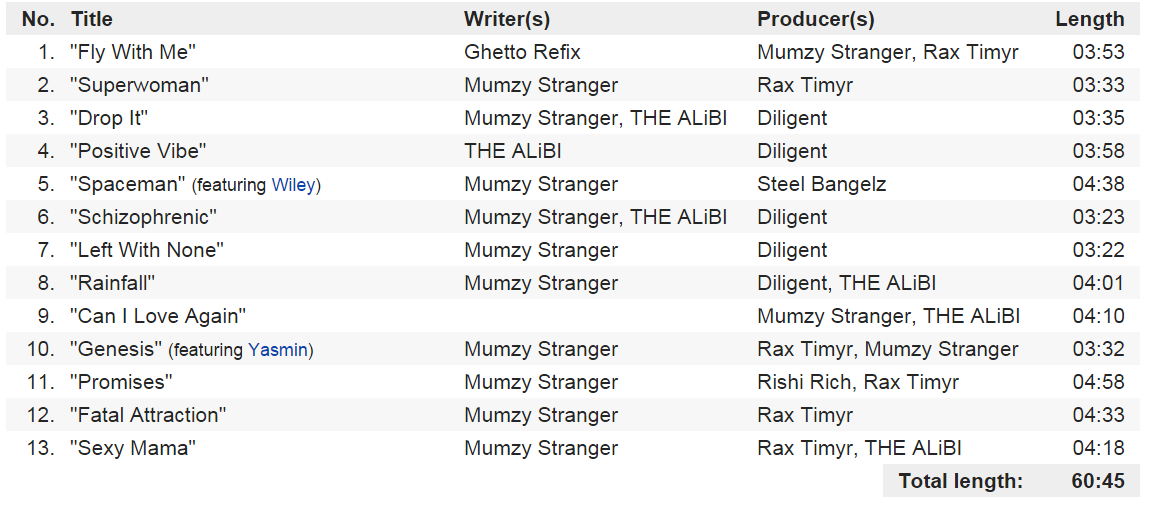
Task: Open the Wiley artist link
Action: tap(293, 185)
